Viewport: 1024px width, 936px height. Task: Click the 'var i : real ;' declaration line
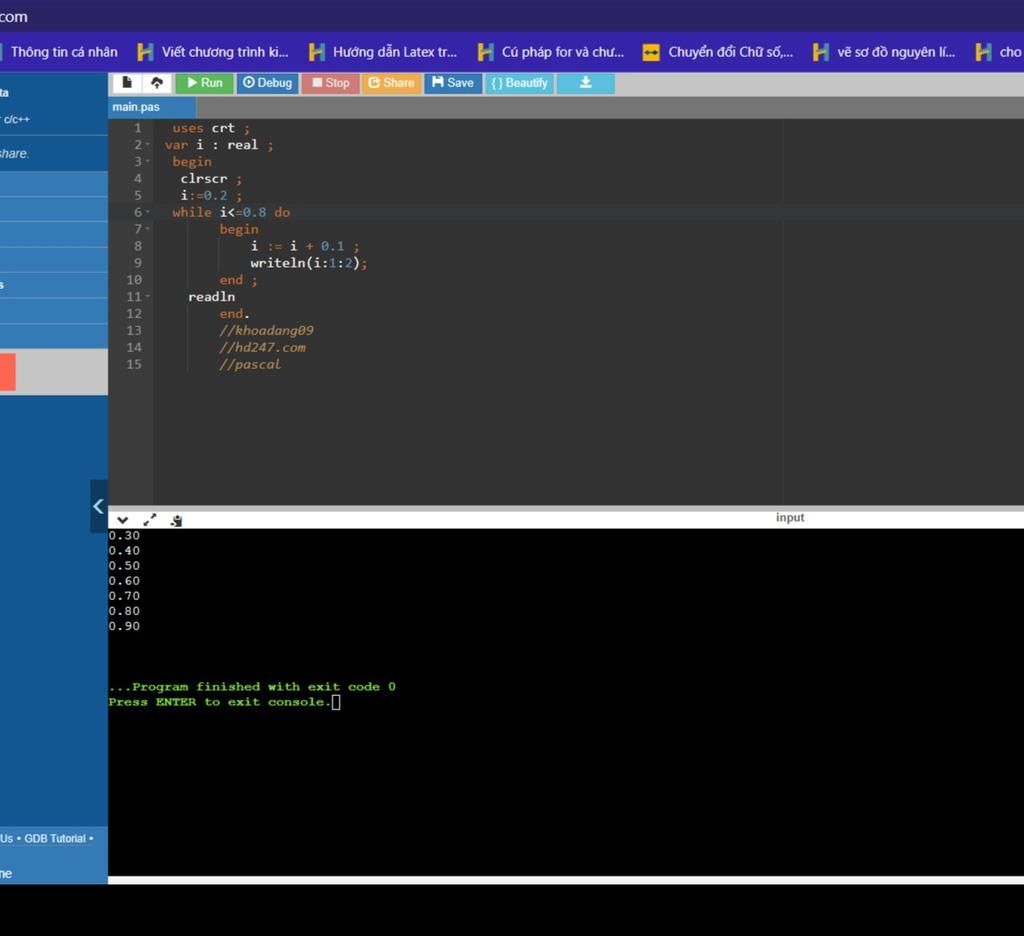[x=219, y=145]
